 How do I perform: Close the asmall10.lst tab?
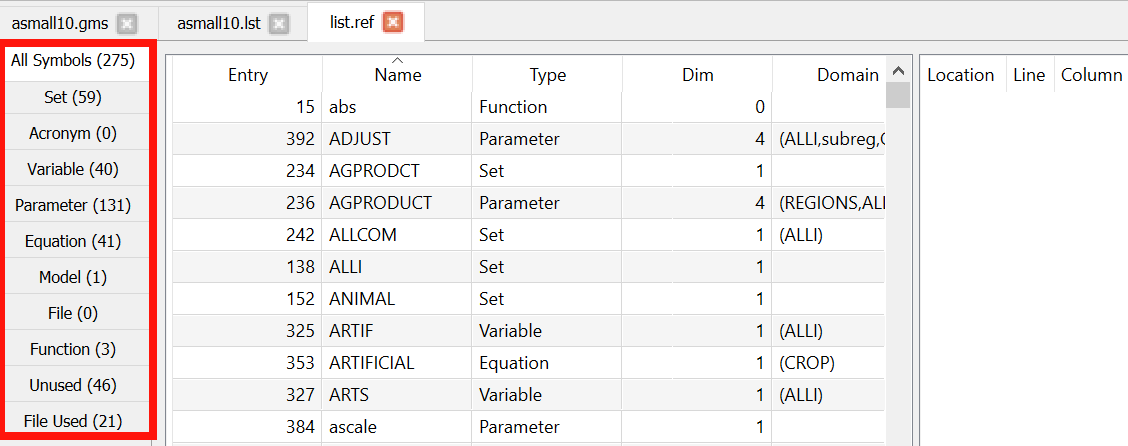point(279,22)
